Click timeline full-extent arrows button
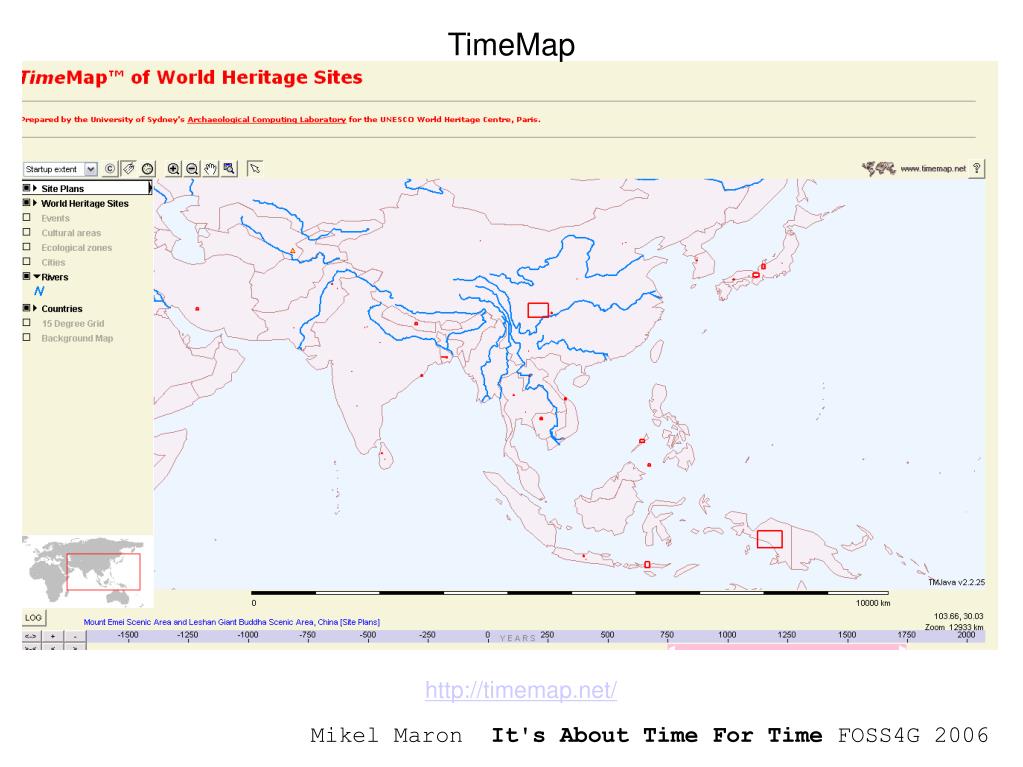 [31, 636]
